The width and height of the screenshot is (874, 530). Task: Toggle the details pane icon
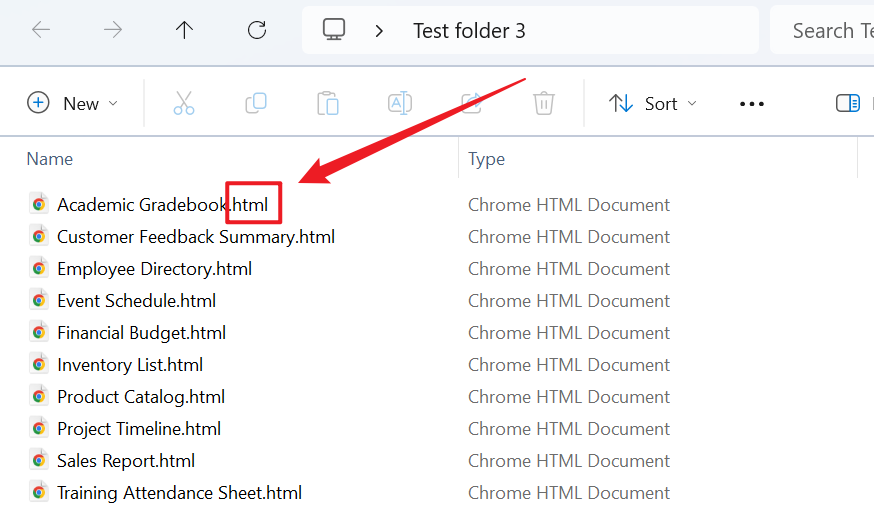[x=848, y=104]
